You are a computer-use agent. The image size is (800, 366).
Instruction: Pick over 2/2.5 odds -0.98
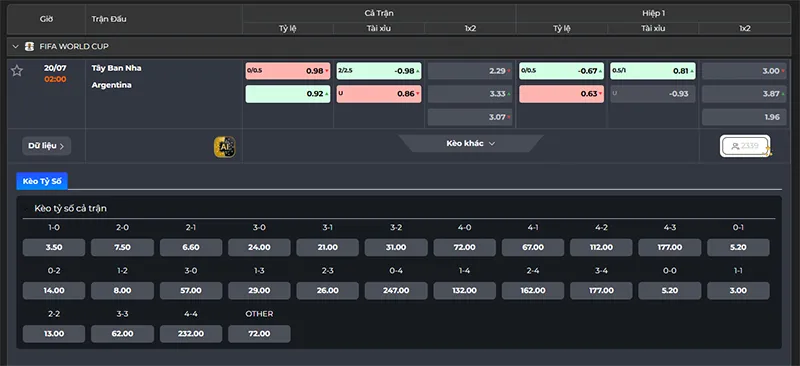tap(379, 71)
